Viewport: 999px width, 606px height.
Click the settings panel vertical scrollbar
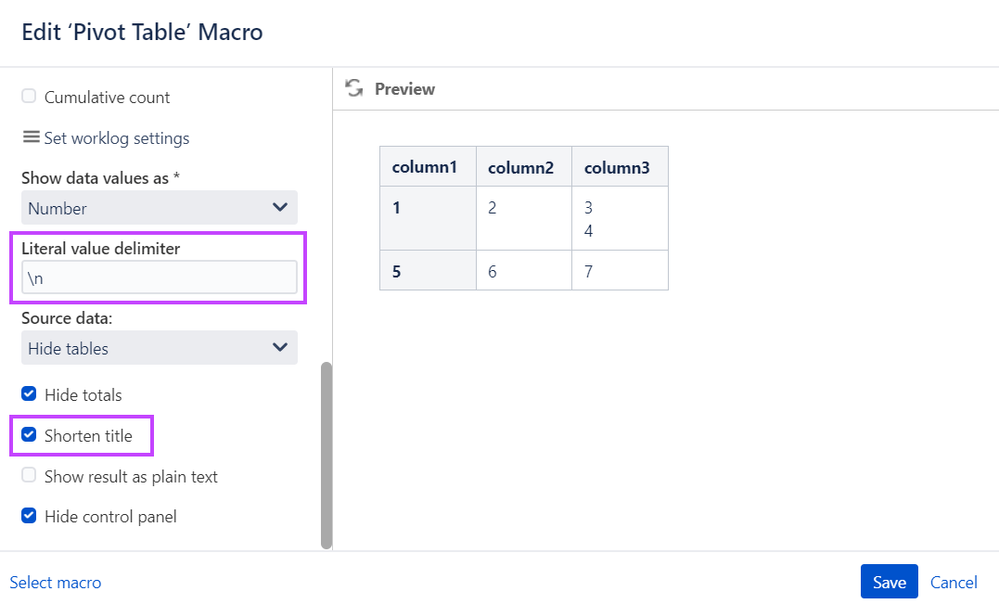click(x=326, y=455)
